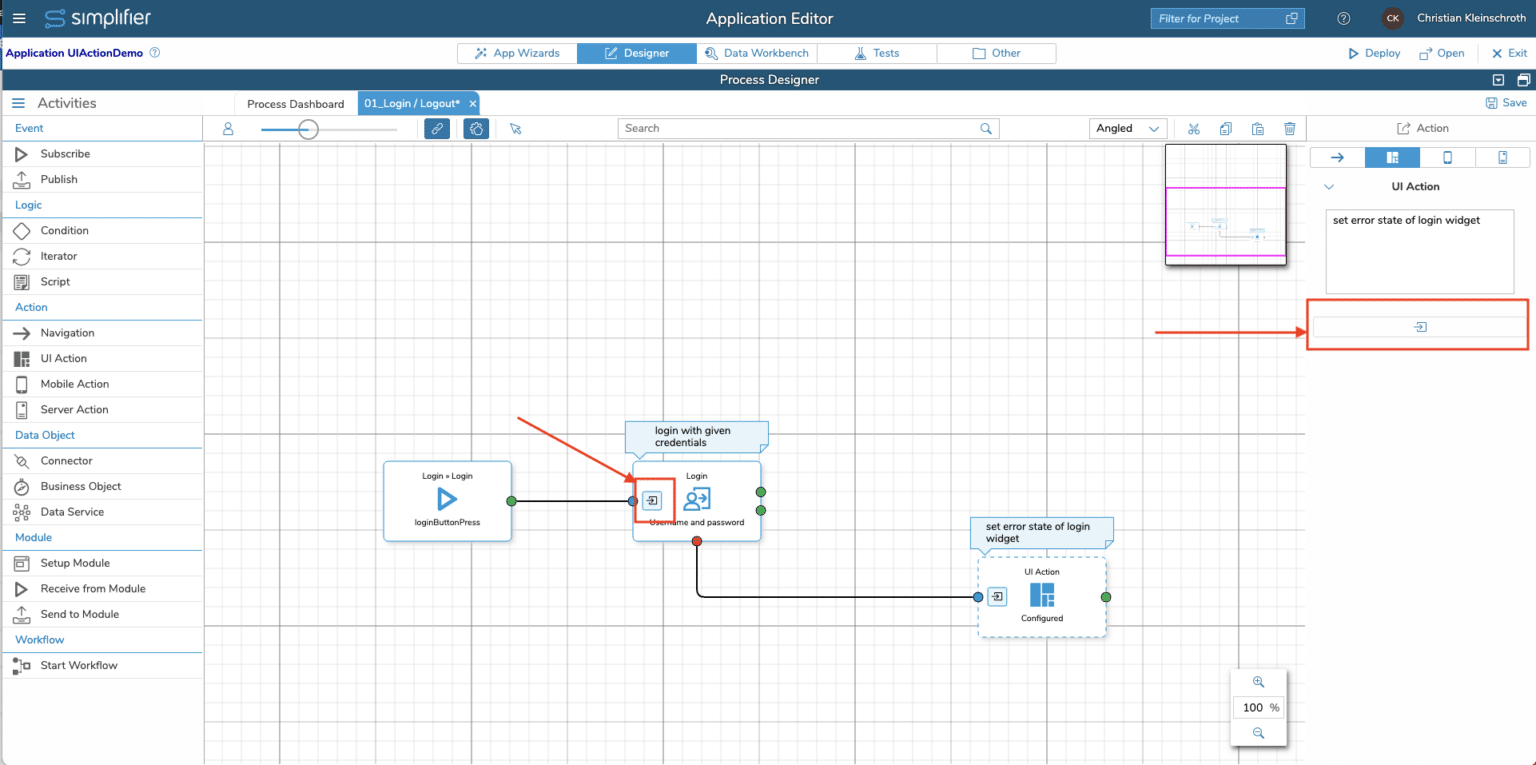Paste shape from clipboard icon
Image resolution: width=1536 pixels, height=765 pixels.
coord(1257,128)
